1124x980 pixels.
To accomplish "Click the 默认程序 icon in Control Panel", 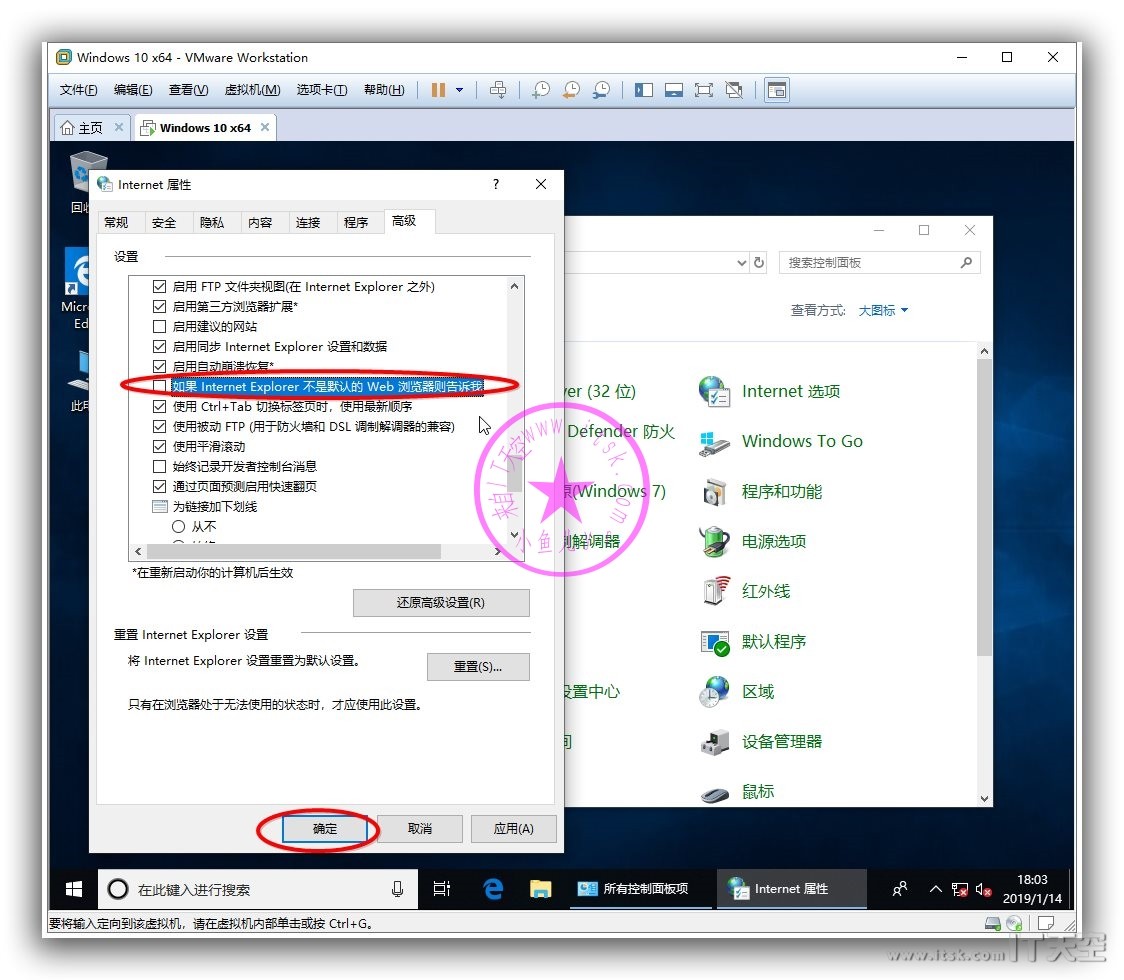I will point(715,642).
